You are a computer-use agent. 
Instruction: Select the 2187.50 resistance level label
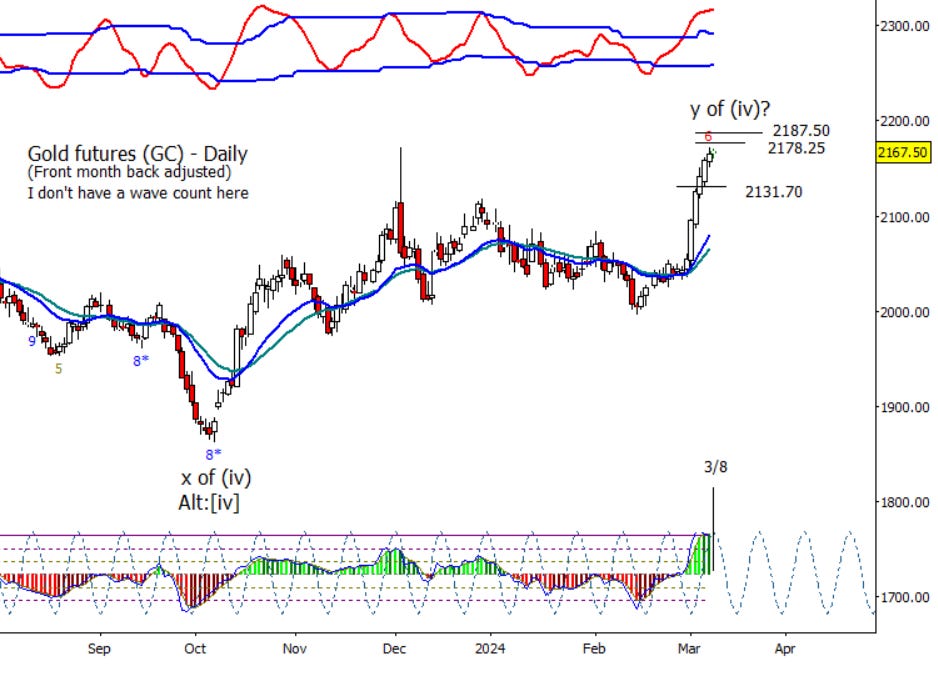point(801,130)
